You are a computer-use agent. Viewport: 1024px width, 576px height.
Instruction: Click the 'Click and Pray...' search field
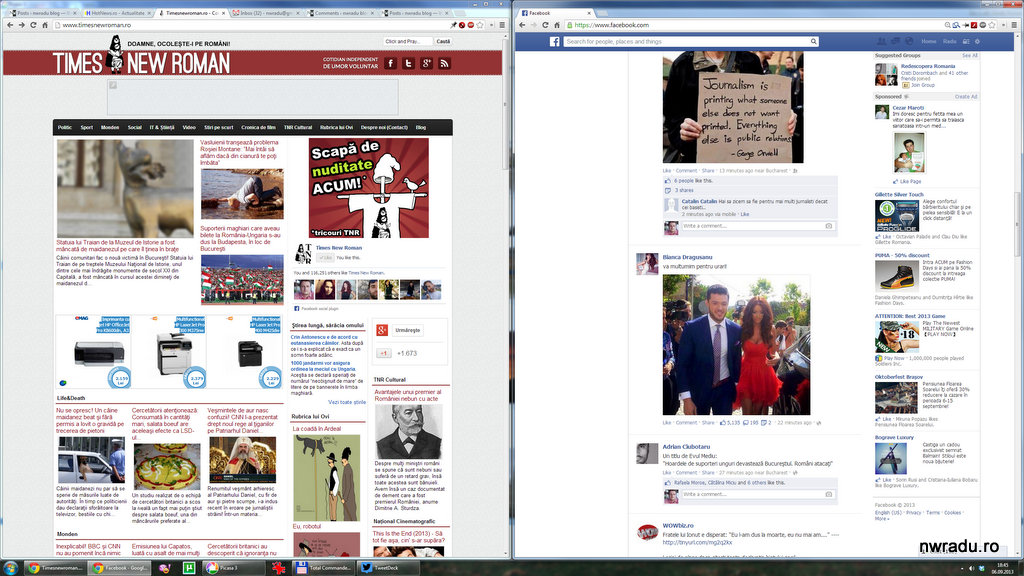click(408, 41)
